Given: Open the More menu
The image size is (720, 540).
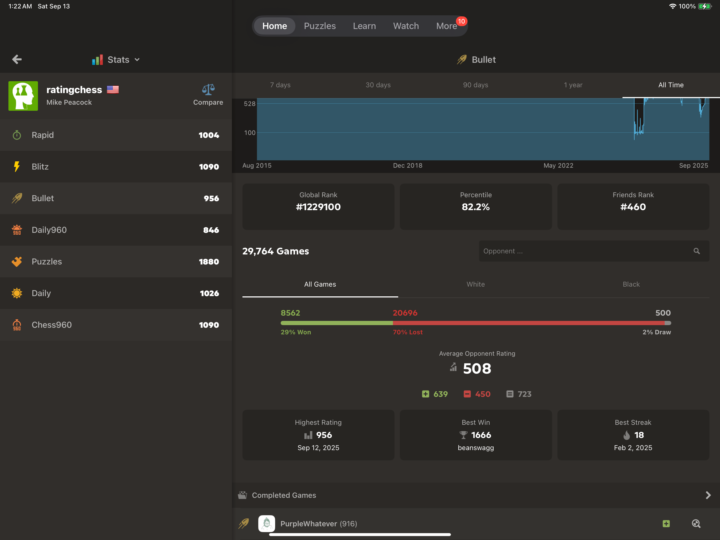Looking at the screenshot, I should click(446, 26).
